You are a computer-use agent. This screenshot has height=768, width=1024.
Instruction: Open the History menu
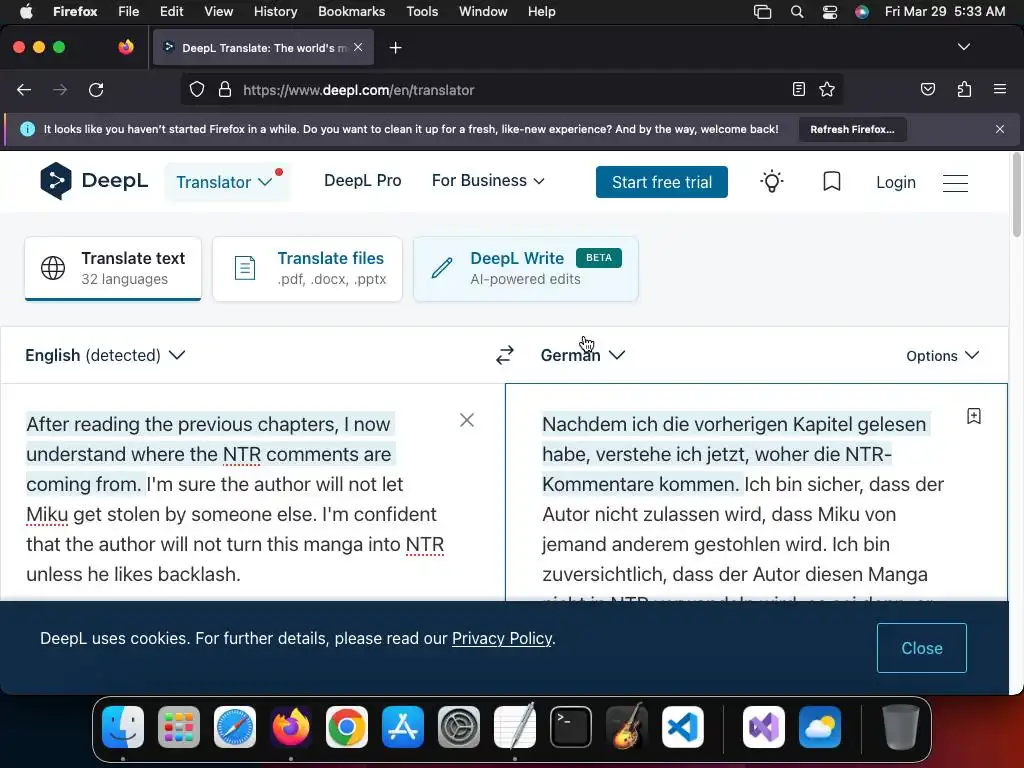pos(275,12)
